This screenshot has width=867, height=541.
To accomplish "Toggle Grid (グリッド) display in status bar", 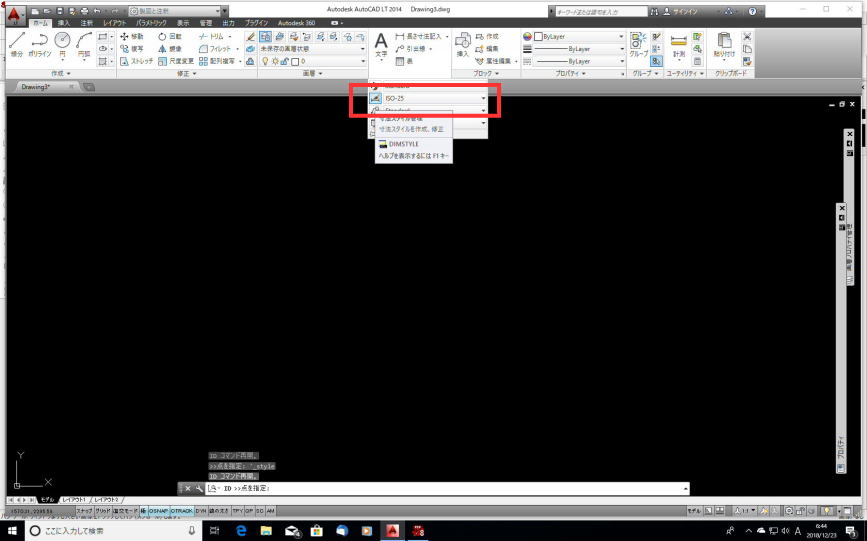I will [x=102, y=511].
